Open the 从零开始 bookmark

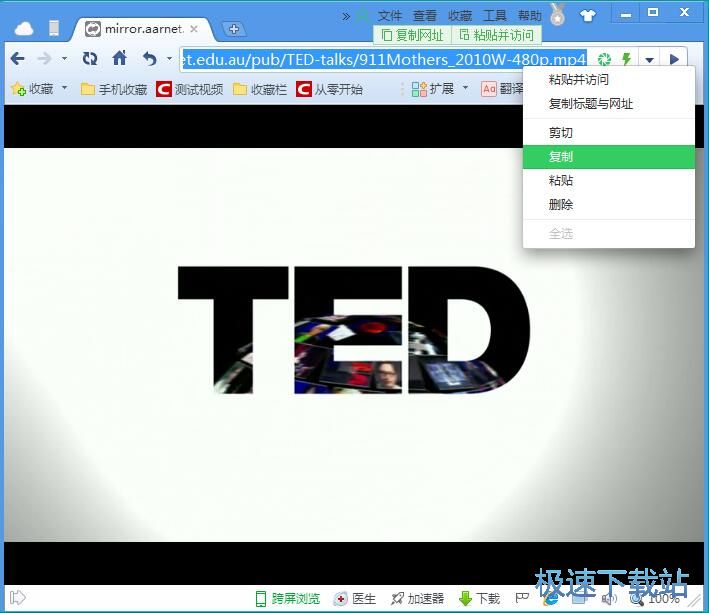(330, 90)
